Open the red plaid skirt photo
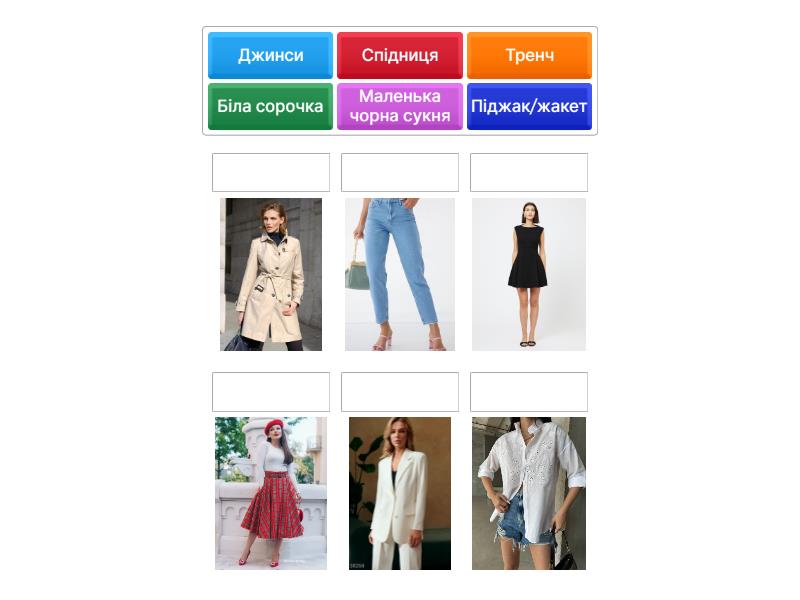The height and width of the screenshot is (600, 800). 271,493
